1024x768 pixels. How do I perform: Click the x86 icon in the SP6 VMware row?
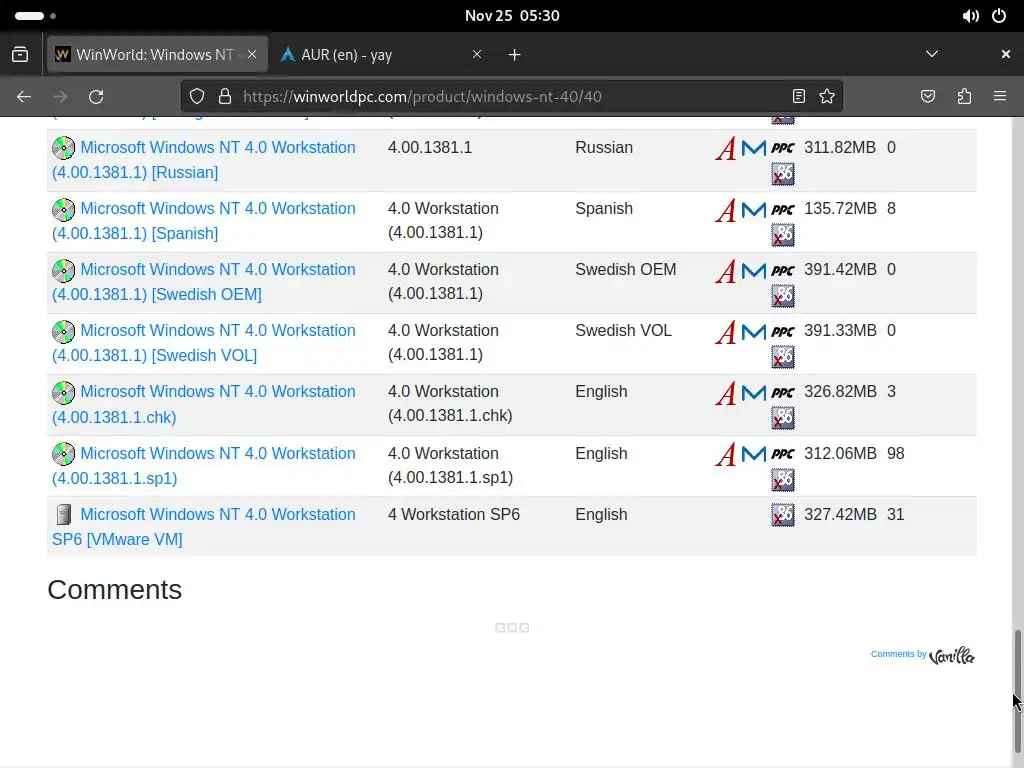coord(782,515)
